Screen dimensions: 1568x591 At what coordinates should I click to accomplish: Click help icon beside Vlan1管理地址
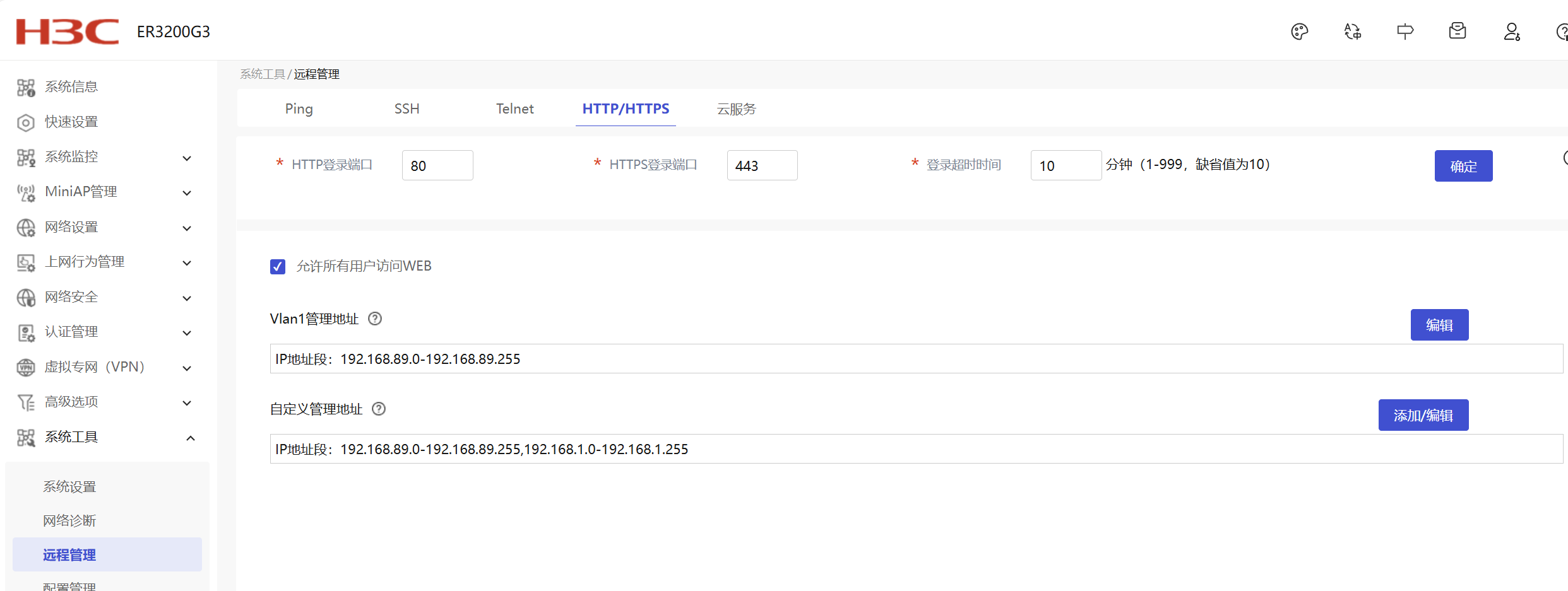375,319
